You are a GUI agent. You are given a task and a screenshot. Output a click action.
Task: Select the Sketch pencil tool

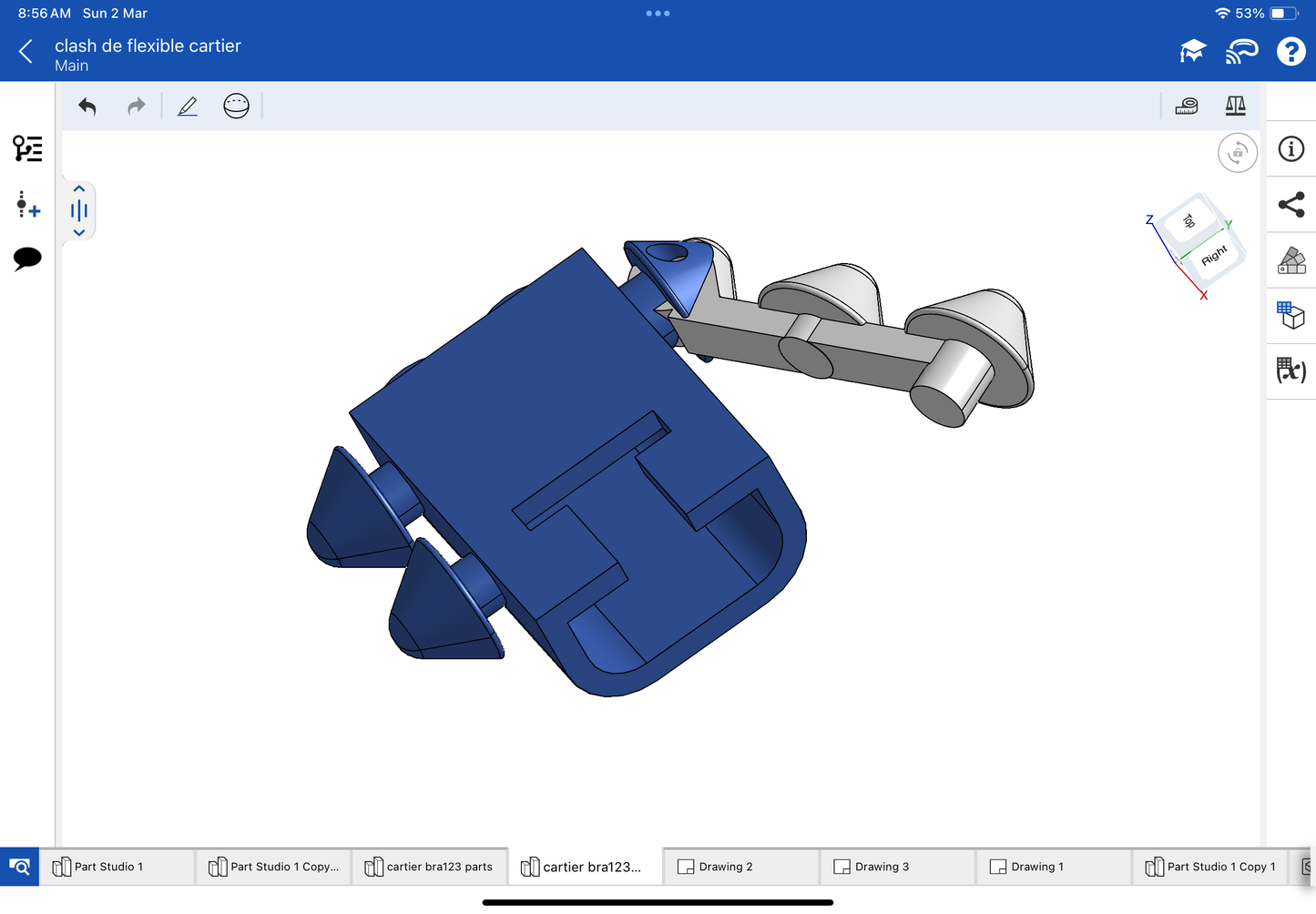[x=188, y=107]
